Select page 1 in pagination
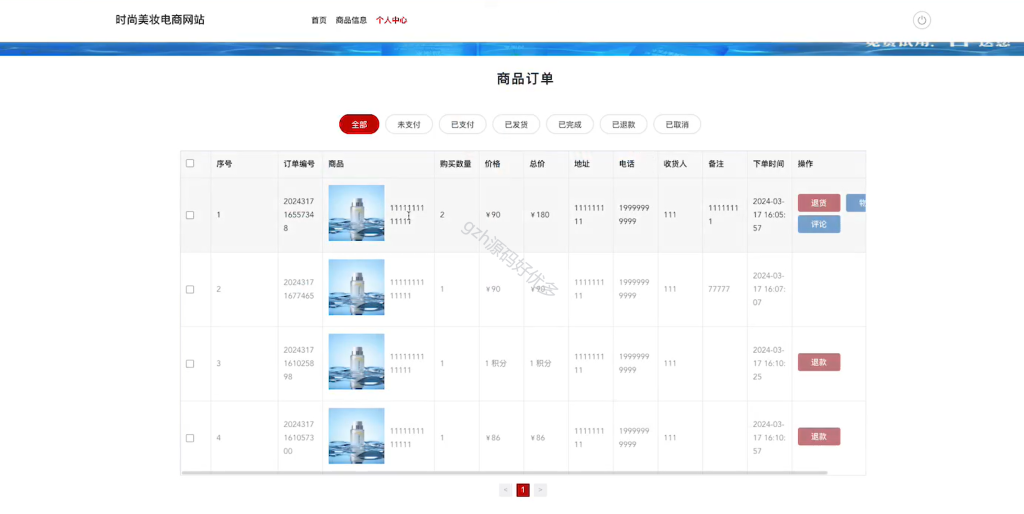 point(523,490)
